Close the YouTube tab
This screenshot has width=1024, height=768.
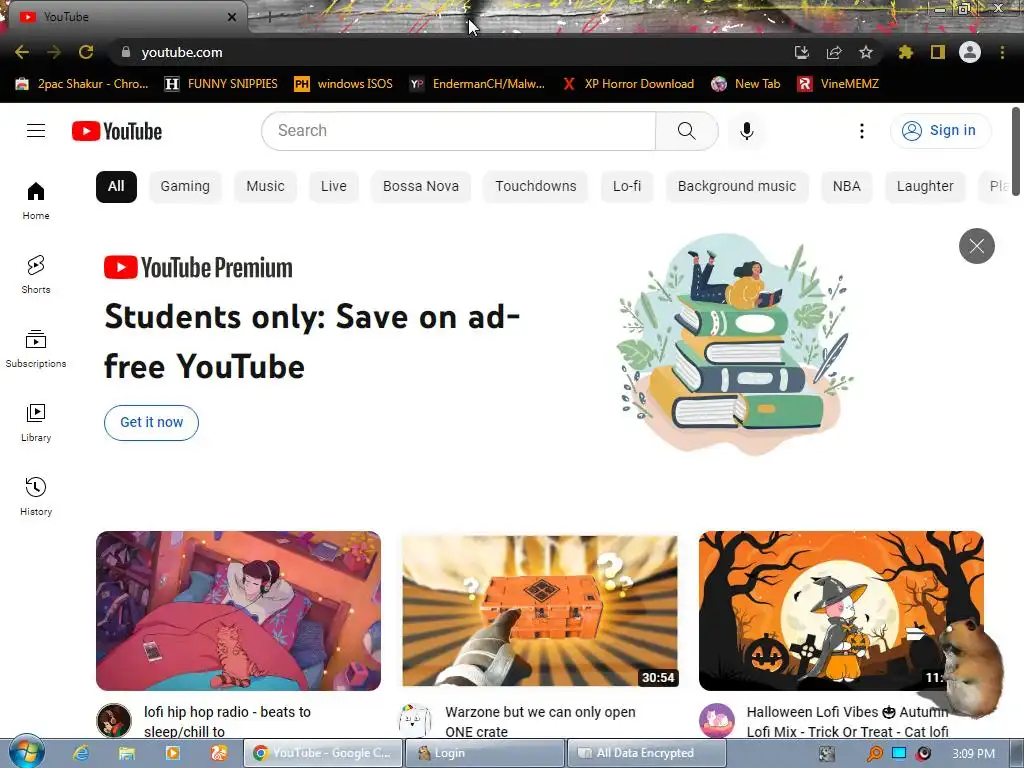click(x=231, y=17)
